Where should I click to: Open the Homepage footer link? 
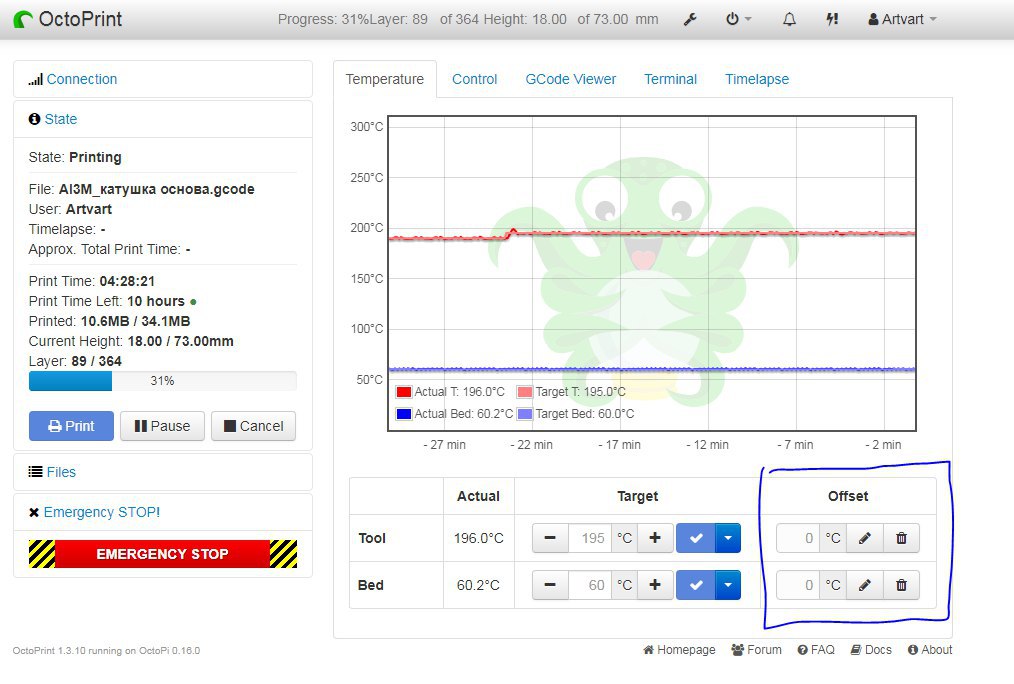point(679,650)
